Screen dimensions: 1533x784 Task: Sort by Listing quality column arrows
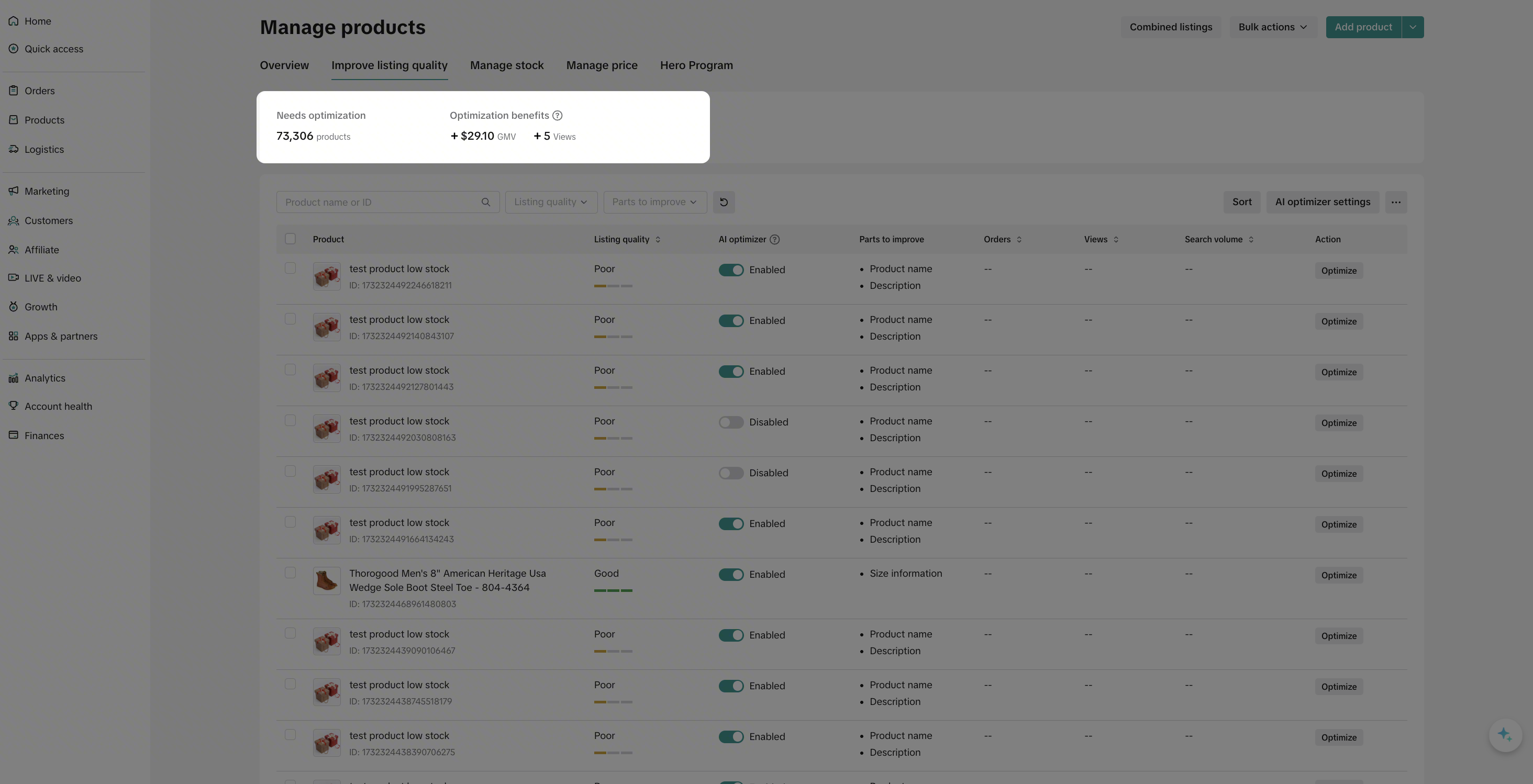click(x=658, y=240)
